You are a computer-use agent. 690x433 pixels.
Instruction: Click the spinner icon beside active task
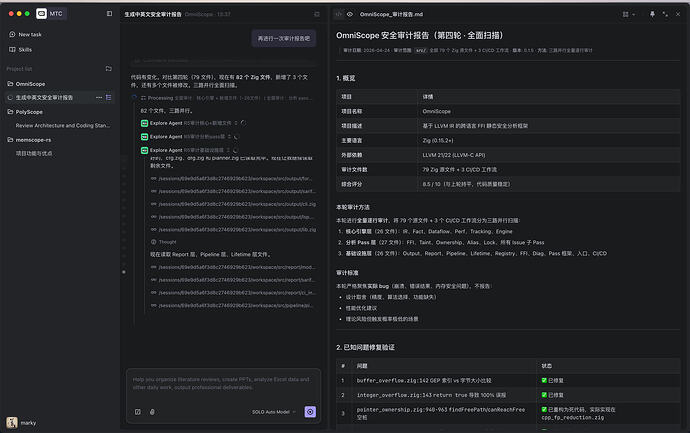click(10, 98)
